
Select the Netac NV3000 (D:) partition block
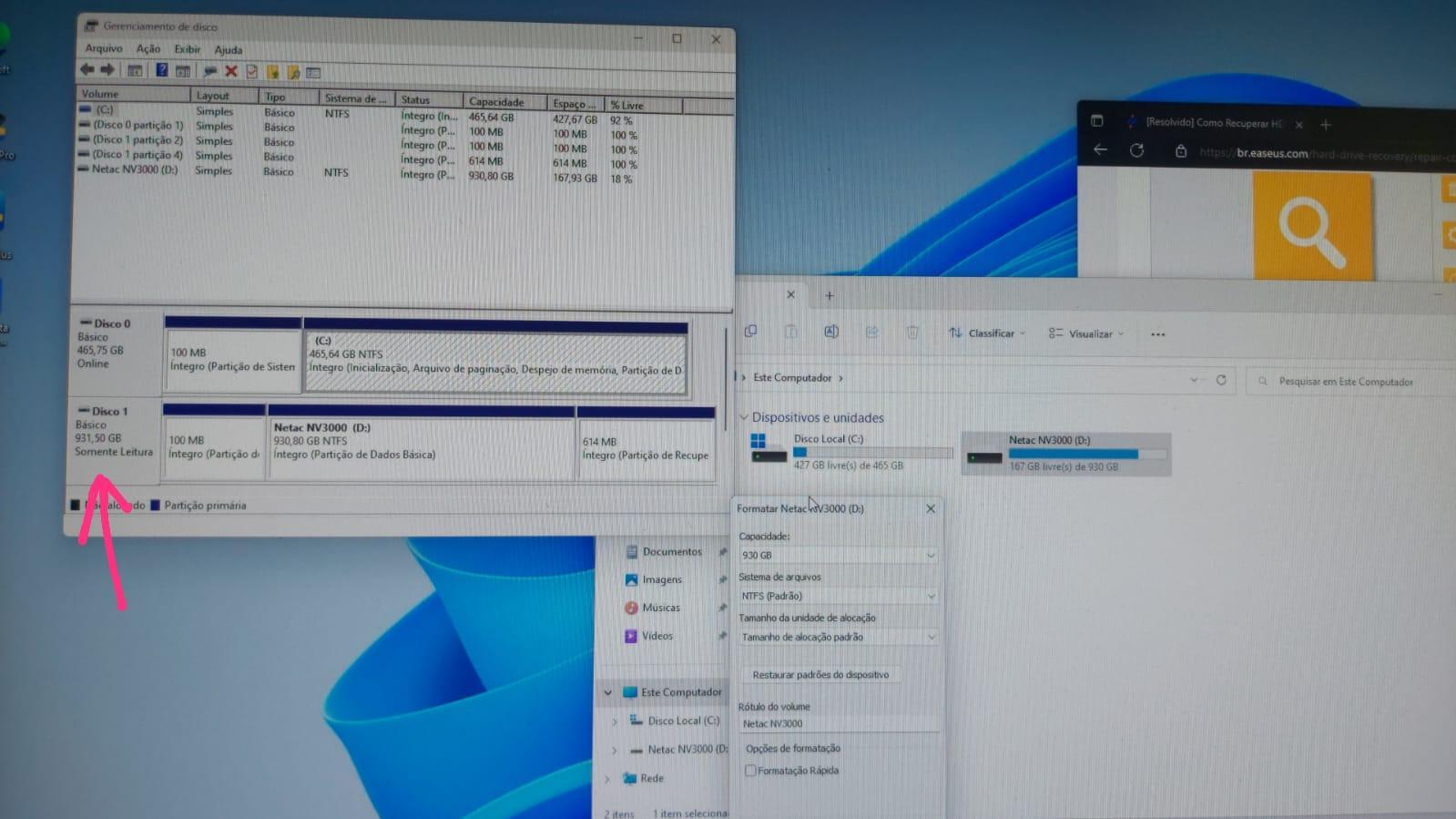click(422, 443)
